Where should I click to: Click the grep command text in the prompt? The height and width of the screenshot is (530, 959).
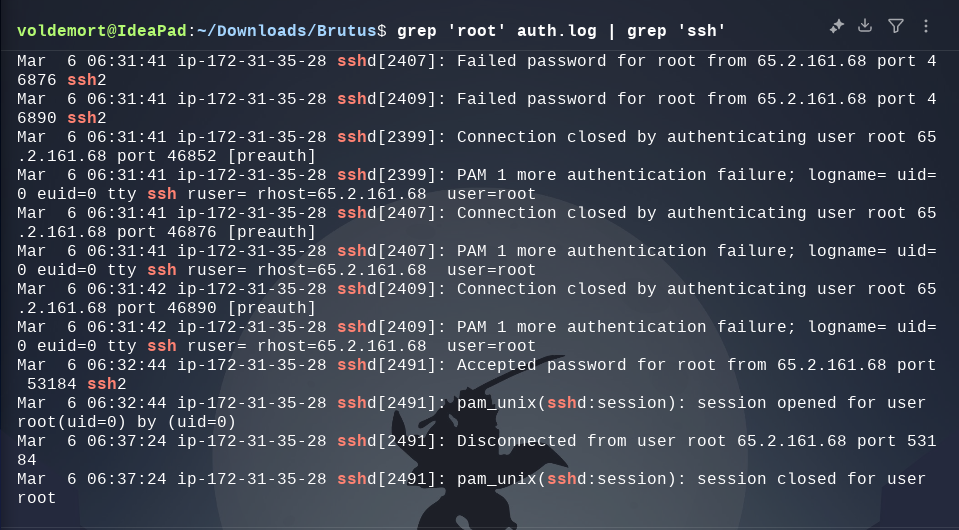point(561,31)
